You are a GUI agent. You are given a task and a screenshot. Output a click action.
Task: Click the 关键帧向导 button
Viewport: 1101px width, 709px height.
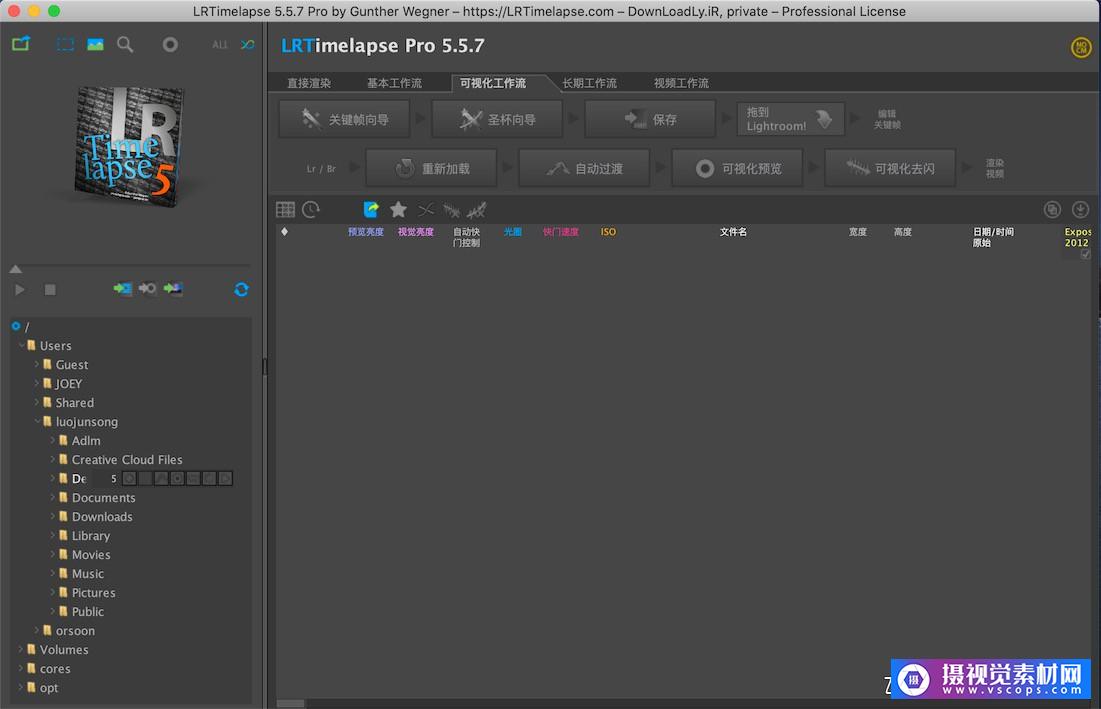click(343, 119)
